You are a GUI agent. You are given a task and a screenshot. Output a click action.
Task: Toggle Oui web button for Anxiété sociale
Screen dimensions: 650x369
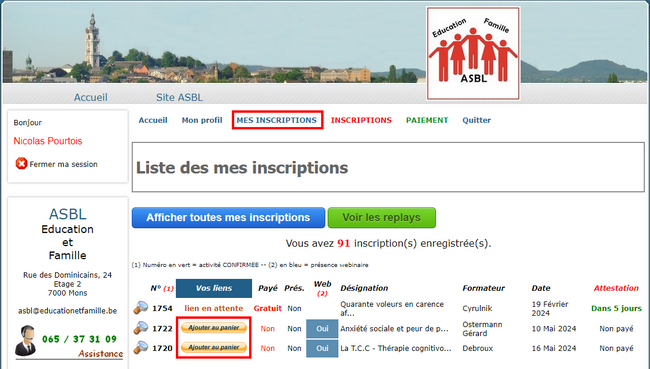coord(322,329)
